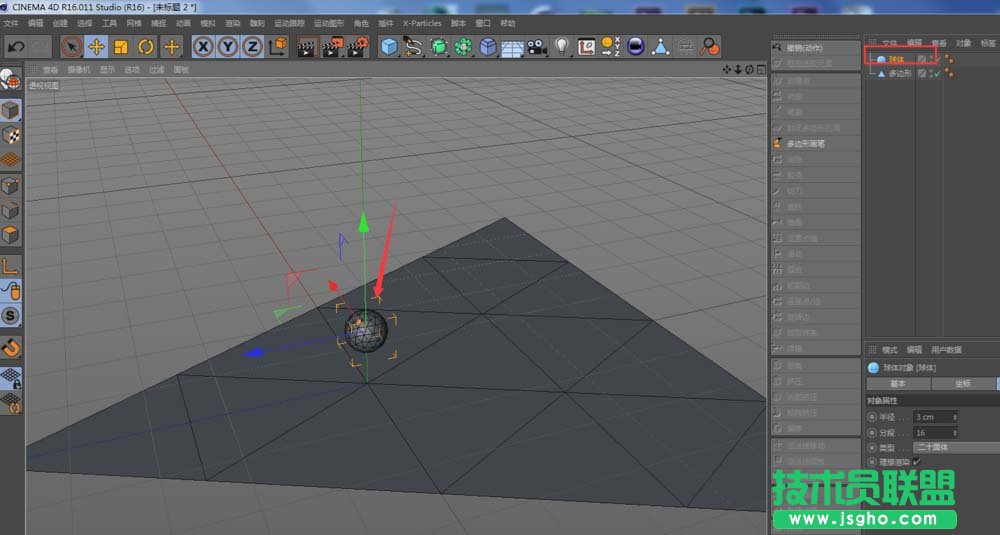Screen dimensions: 1000x535
Task: Open viewport 显示 menu
Action: pos(107,70)
